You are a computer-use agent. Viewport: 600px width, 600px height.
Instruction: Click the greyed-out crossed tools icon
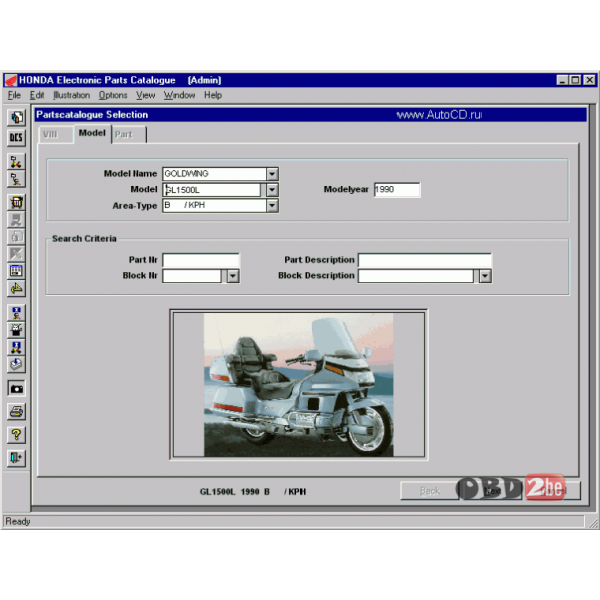[16, 254]
